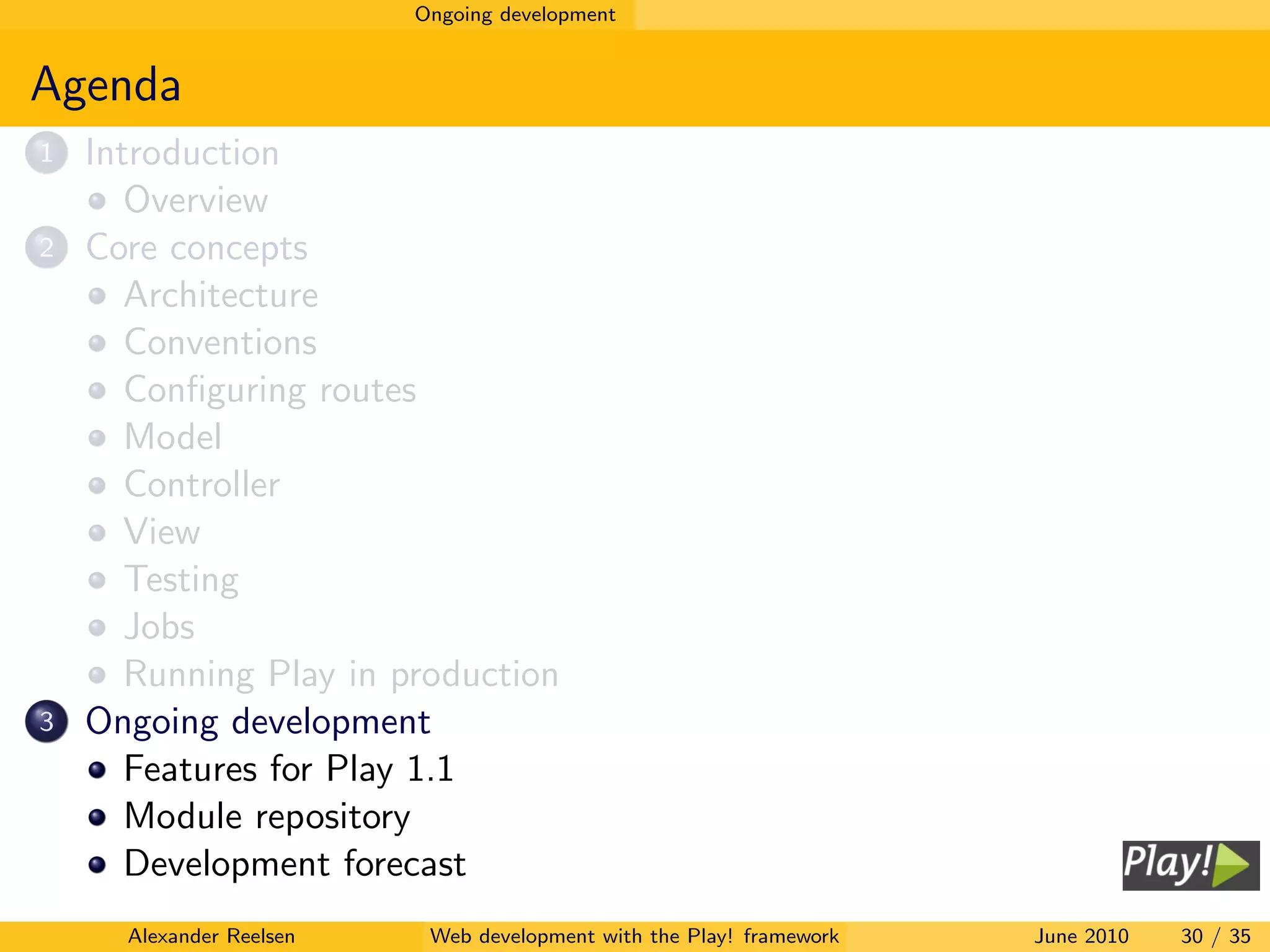
Task: Jump to Configuring routes subsection
Action: [x=270, y=390]
